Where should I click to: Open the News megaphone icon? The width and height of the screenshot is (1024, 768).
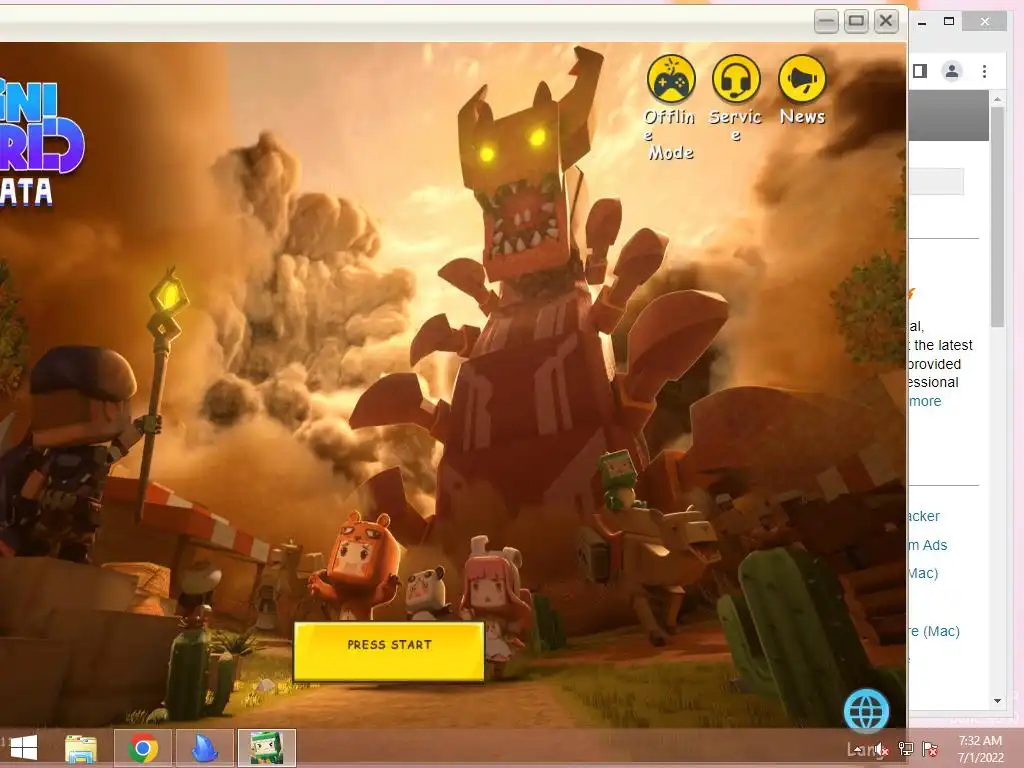click(803, 79)
